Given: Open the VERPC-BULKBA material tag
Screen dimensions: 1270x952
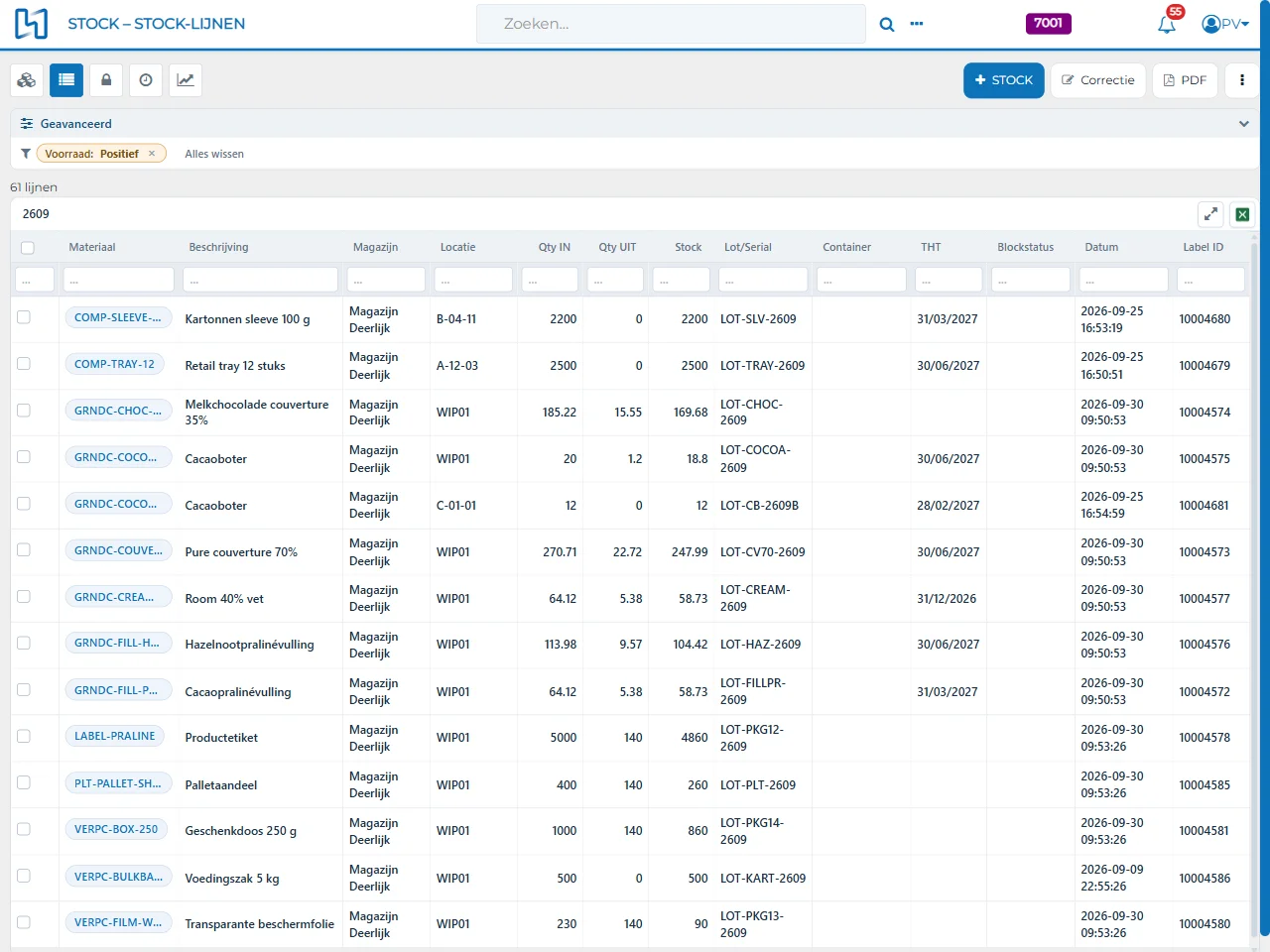Looking at the screenshot, I should pyautogui.click(x=117, y=877).
